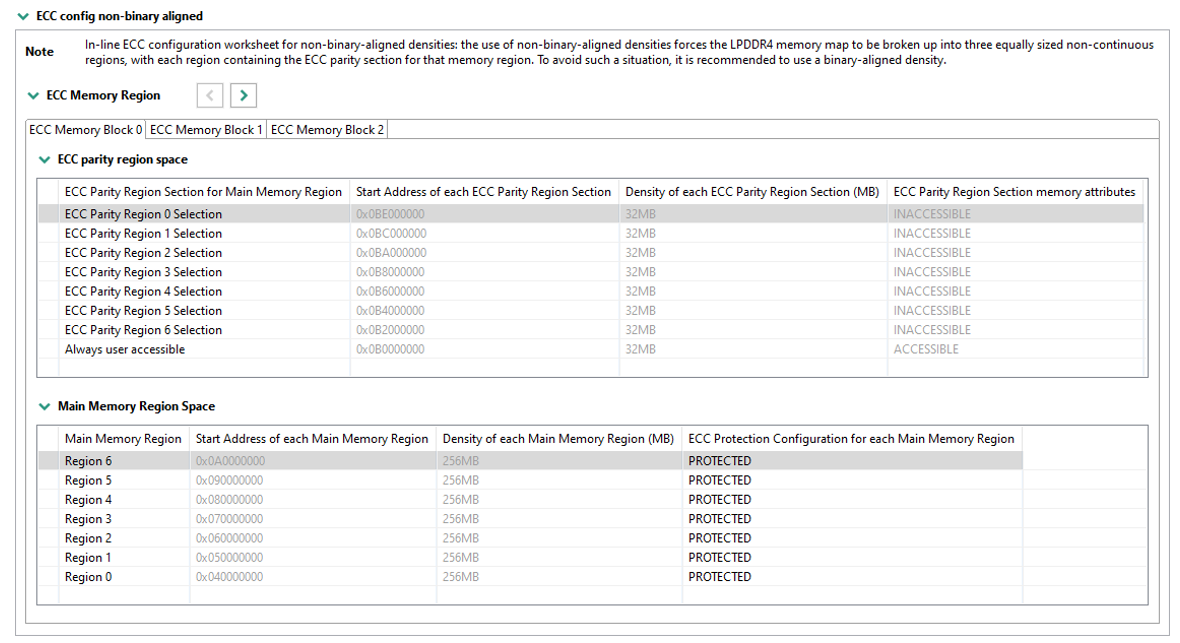Collapse the Main Memory Region Space section

coord(44,407)
